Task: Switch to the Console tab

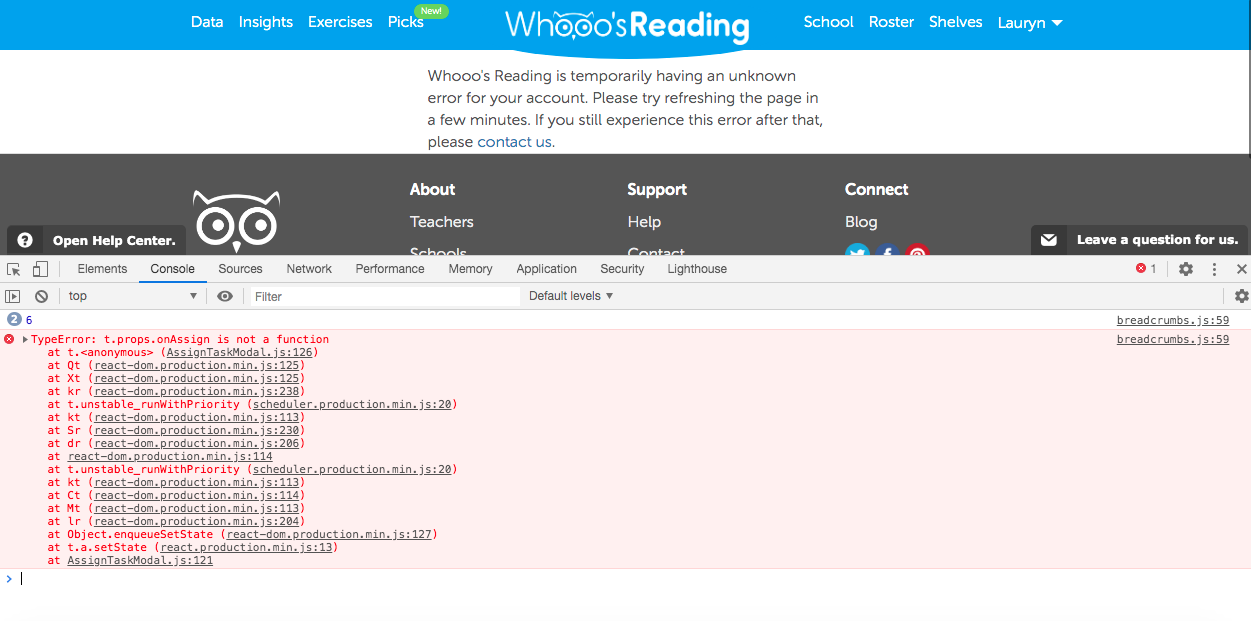Action: 173,269
